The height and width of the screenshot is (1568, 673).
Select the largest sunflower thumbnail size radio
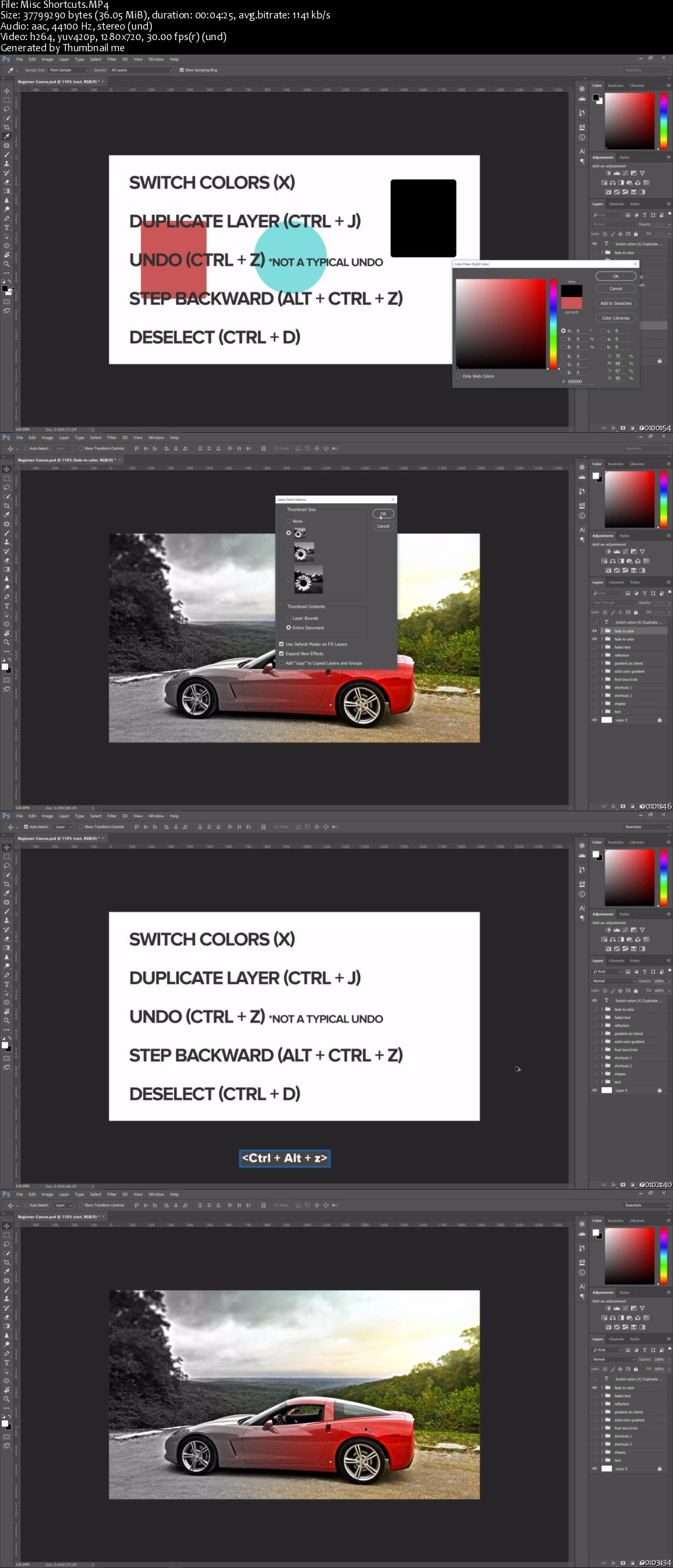[289, 579]
